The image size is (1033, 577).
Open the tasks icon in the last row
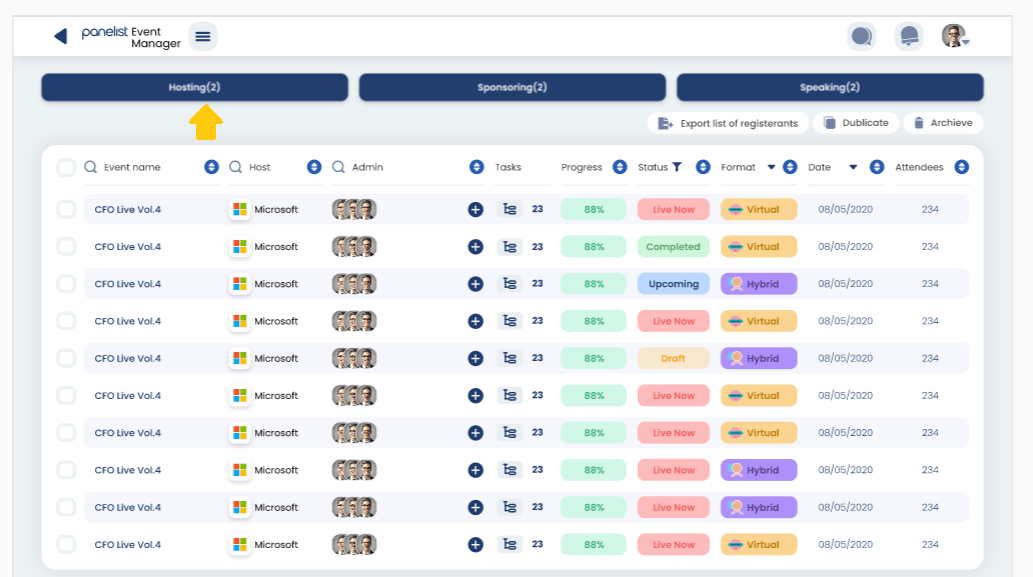click(x=509, y=545)
